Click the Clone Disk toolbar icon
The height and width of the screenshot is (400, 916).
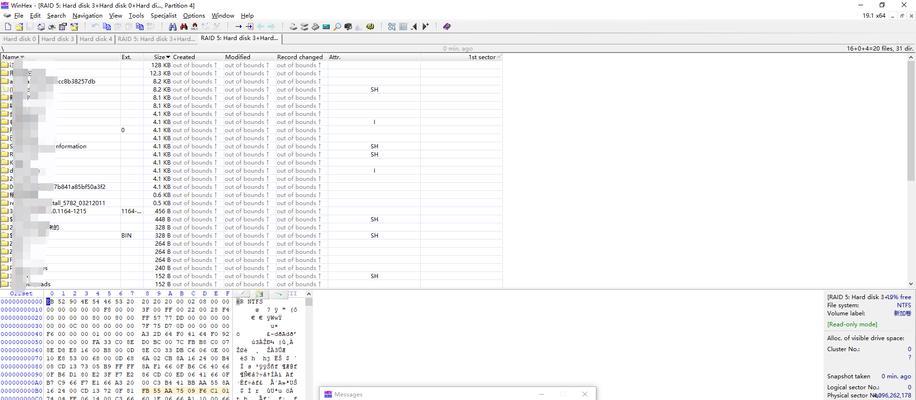[x=304, y=26]
